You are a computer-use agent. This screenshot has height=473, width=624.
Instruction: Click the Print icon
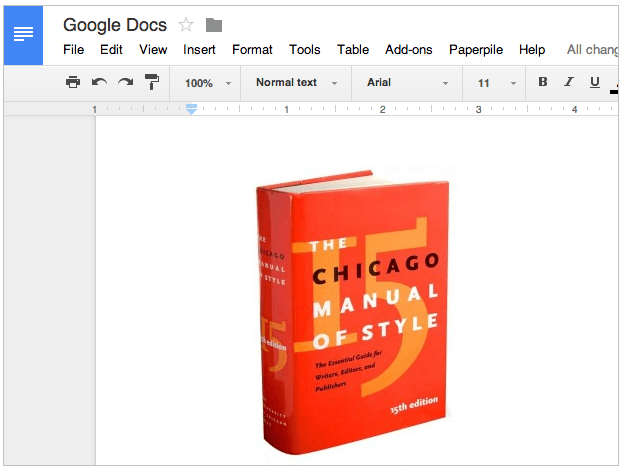click(73, 82)
